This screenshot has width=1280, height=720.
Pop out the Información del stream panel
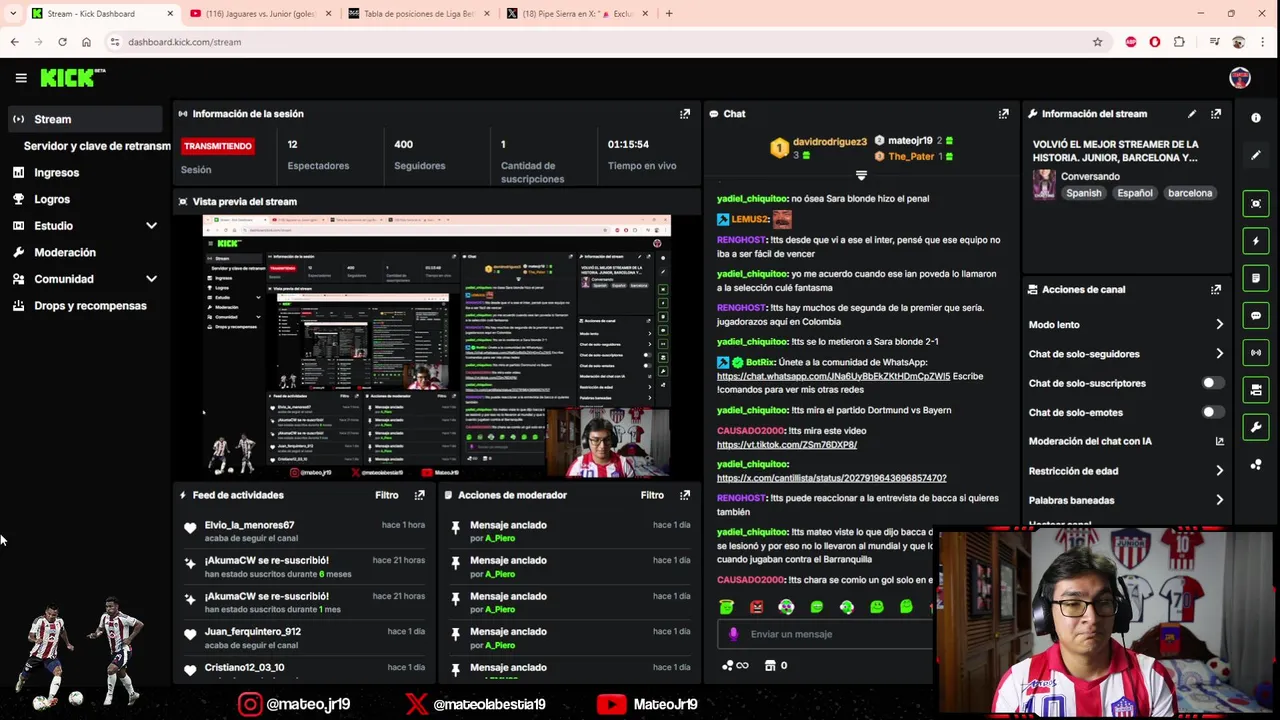point(1216,114)
